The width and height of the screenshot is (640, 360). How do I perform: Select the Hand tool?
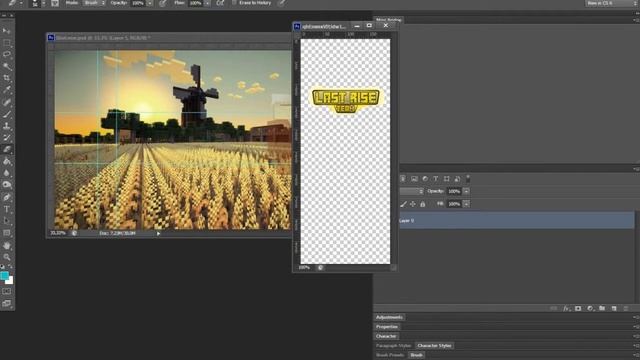(x=7, y=245)
